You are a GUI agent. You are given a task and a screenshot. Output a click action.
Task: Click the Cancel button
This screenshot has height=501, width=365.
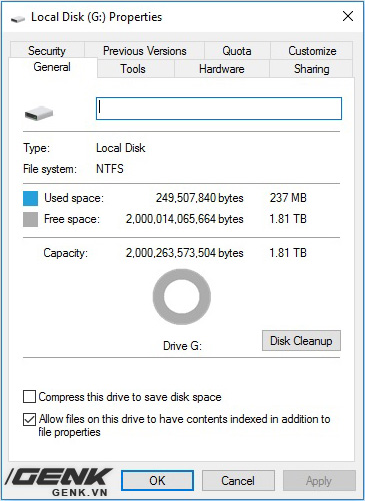pos(238,480)
